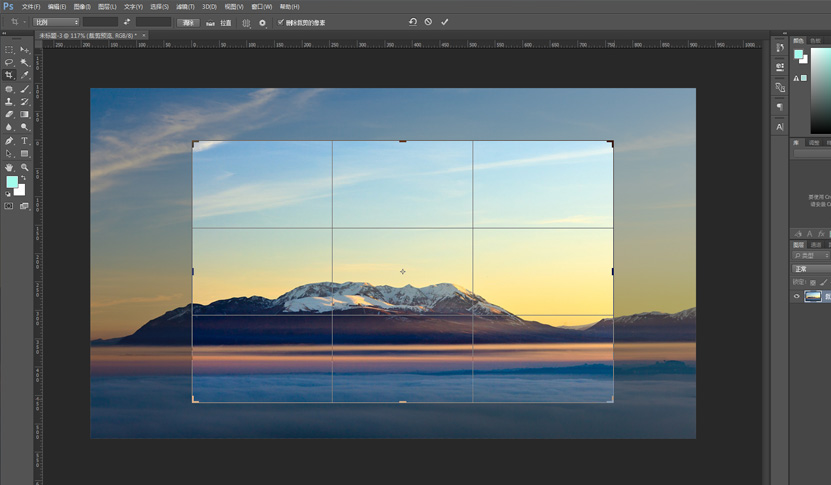Cancel the crop operation
831x485 pixels.
coord(428,22)
